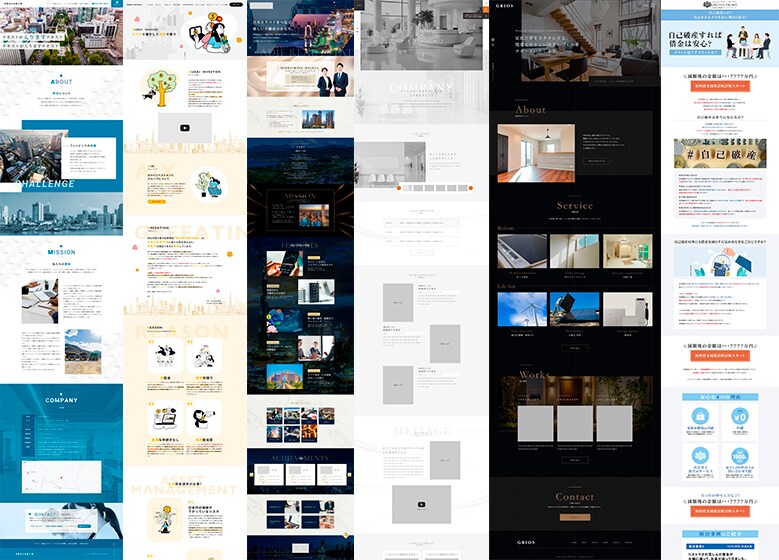Click the 自己破産すれば借金は安心? hero title
Viewport: 779px width, 560px height.
tap(695, 39)
